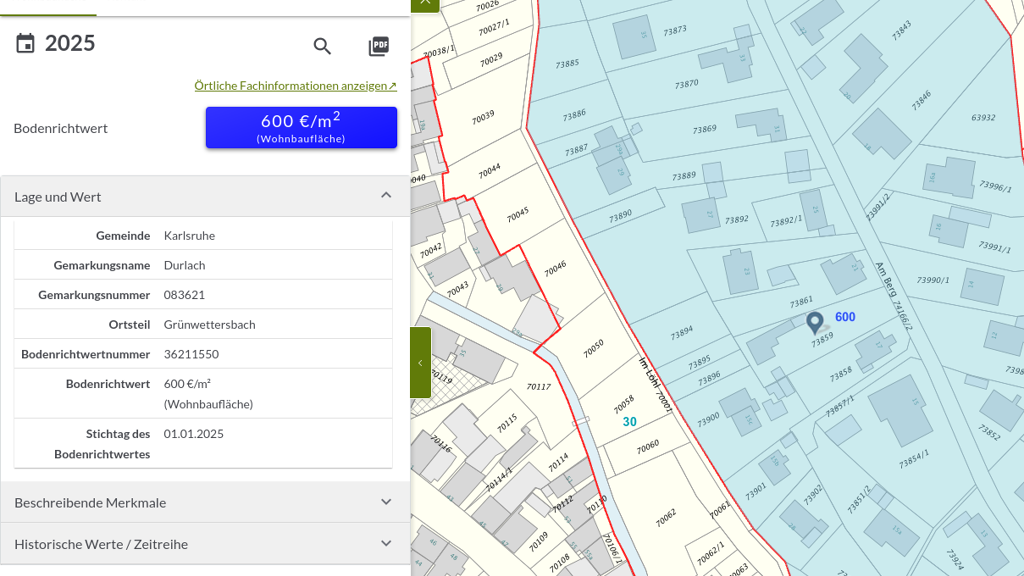Click the chevron icon of Beschreibende Merkmale
The height and width of the screenshot is (576, 1024).
[386, 502]
